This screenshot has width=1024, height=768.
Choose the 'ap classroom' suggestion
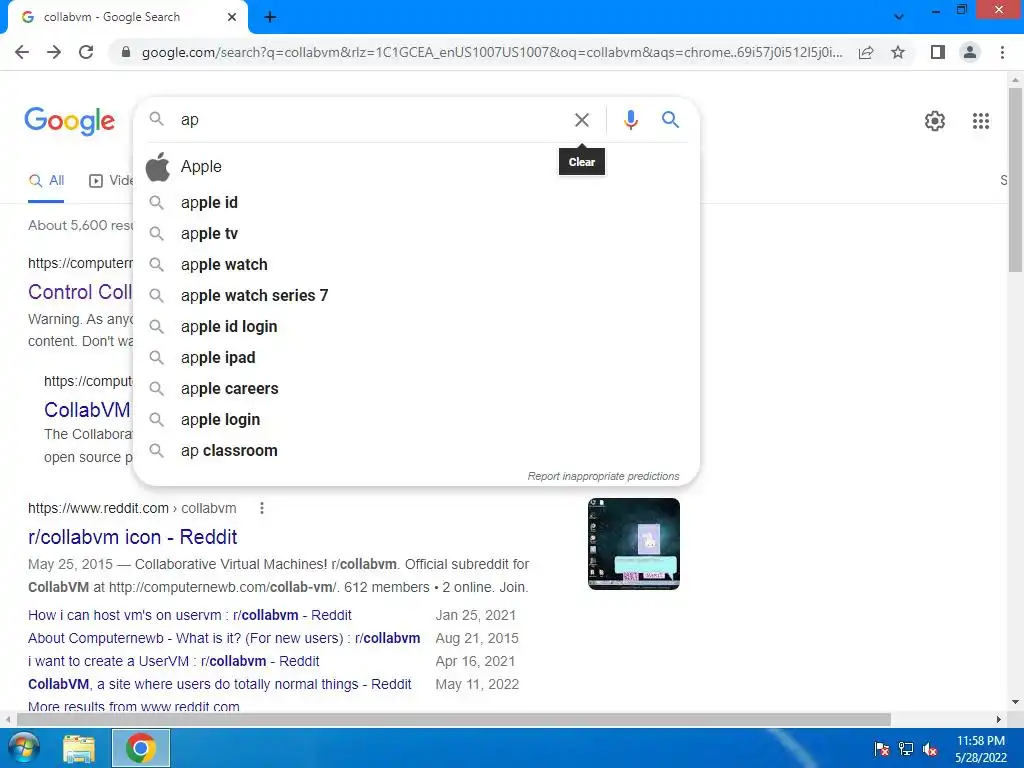[x=416, y=451]
